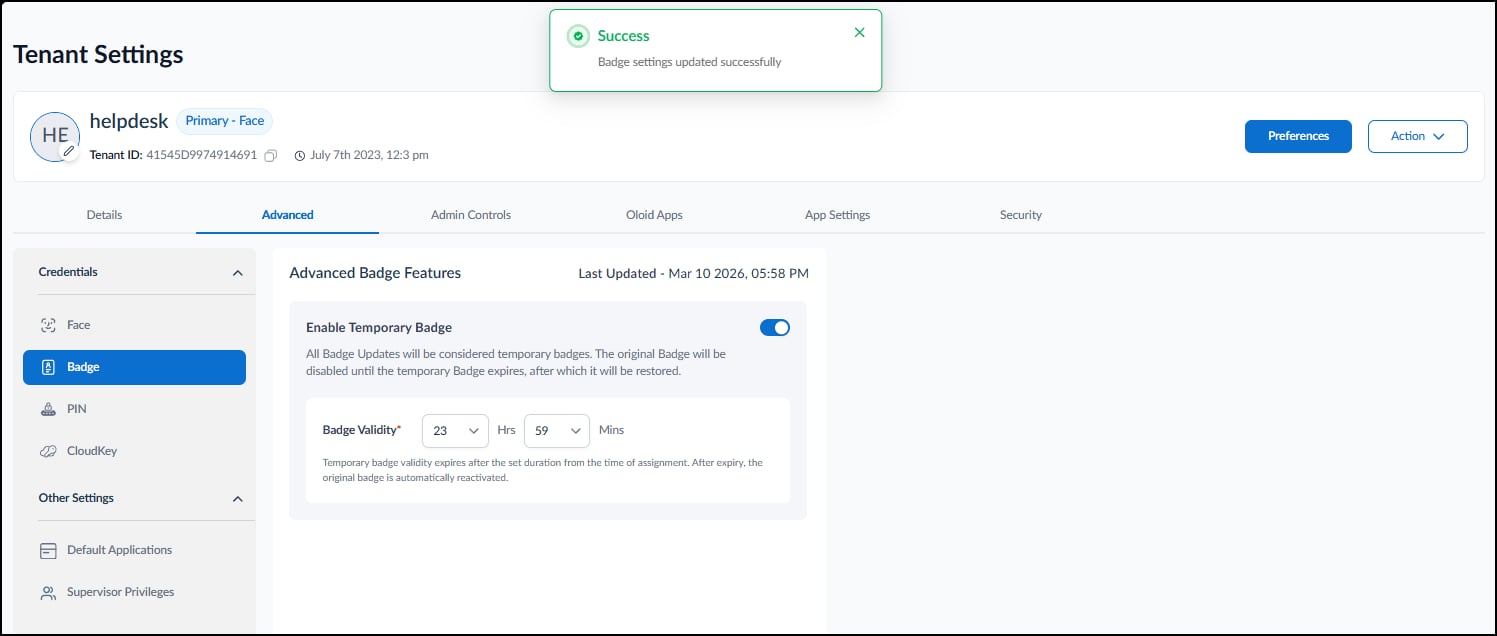
Task: Collapse the Other Settings section
Action: pos(237,498)
